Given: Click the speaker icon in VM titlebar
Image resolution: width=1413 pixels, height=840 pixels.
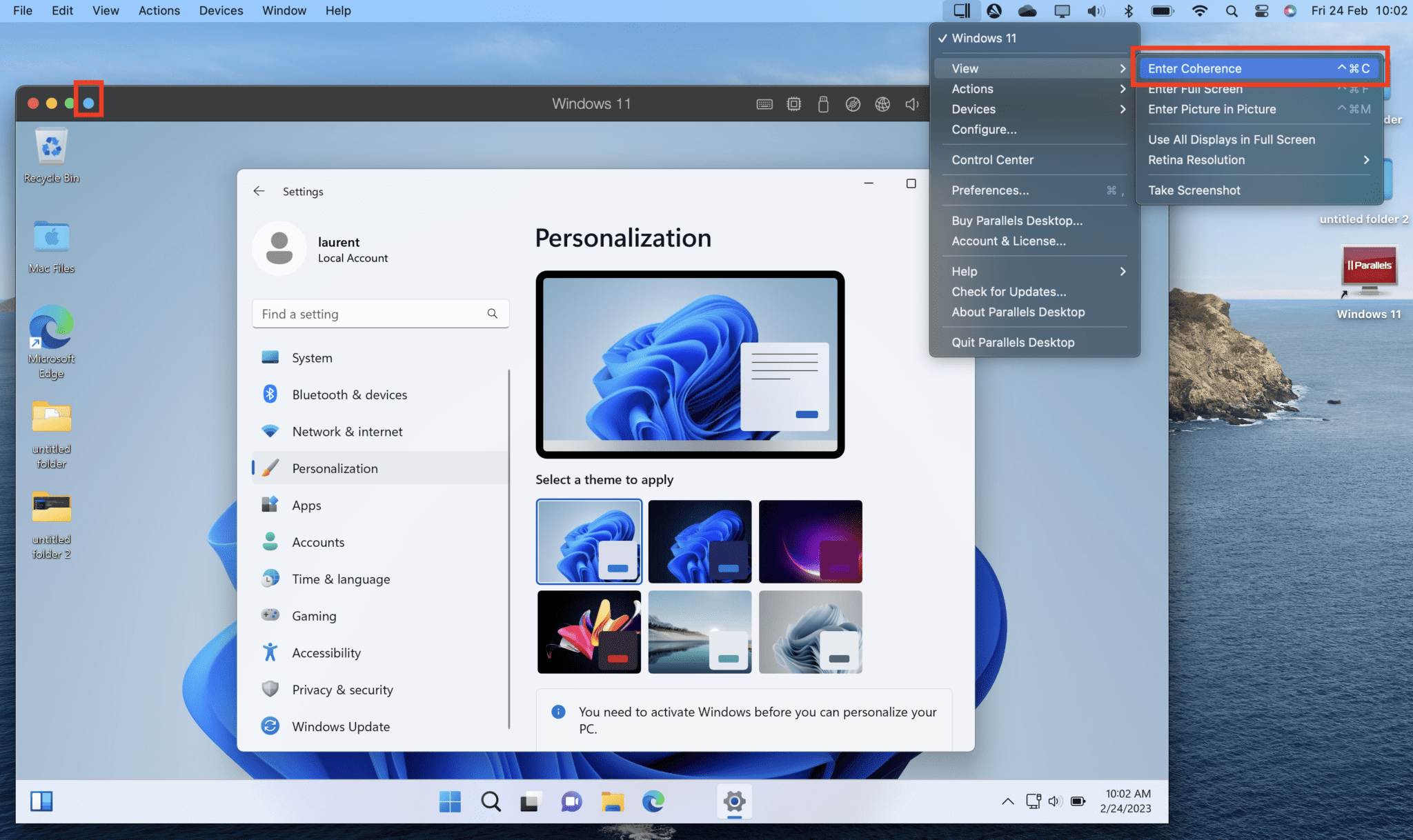Looking at the screenshot, I should pos(912,104).
